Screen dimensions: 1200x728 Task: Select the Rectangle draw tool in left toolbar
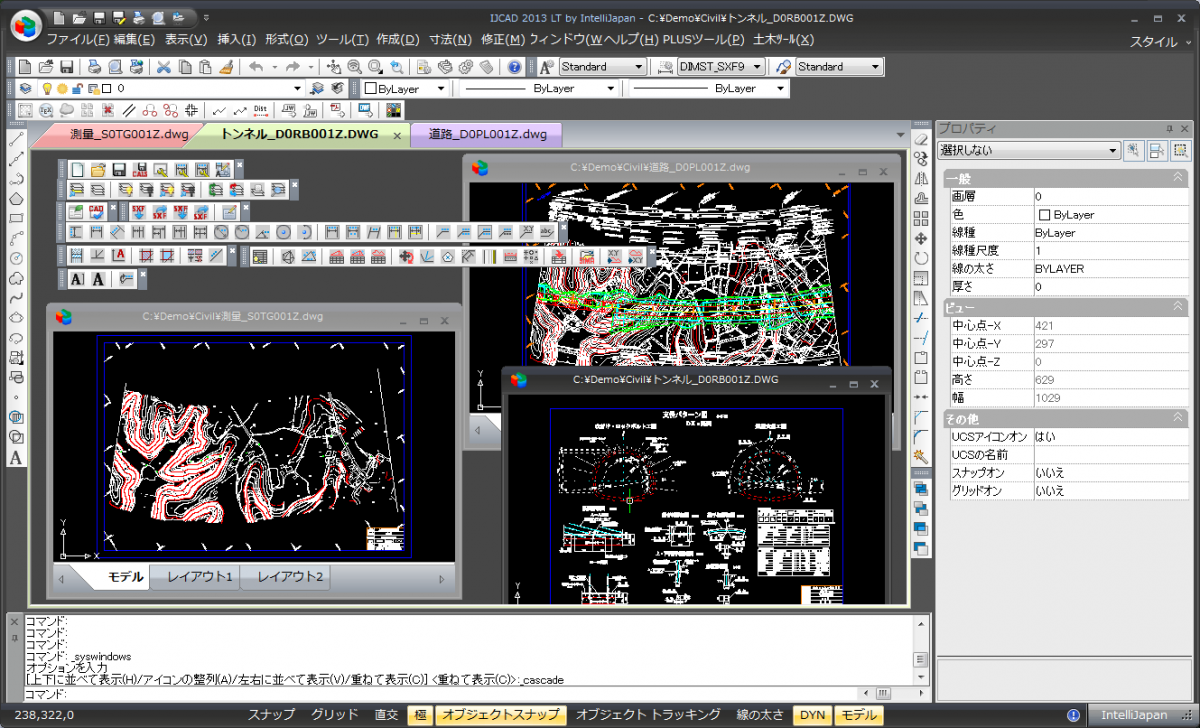click(x=16, y=218)
